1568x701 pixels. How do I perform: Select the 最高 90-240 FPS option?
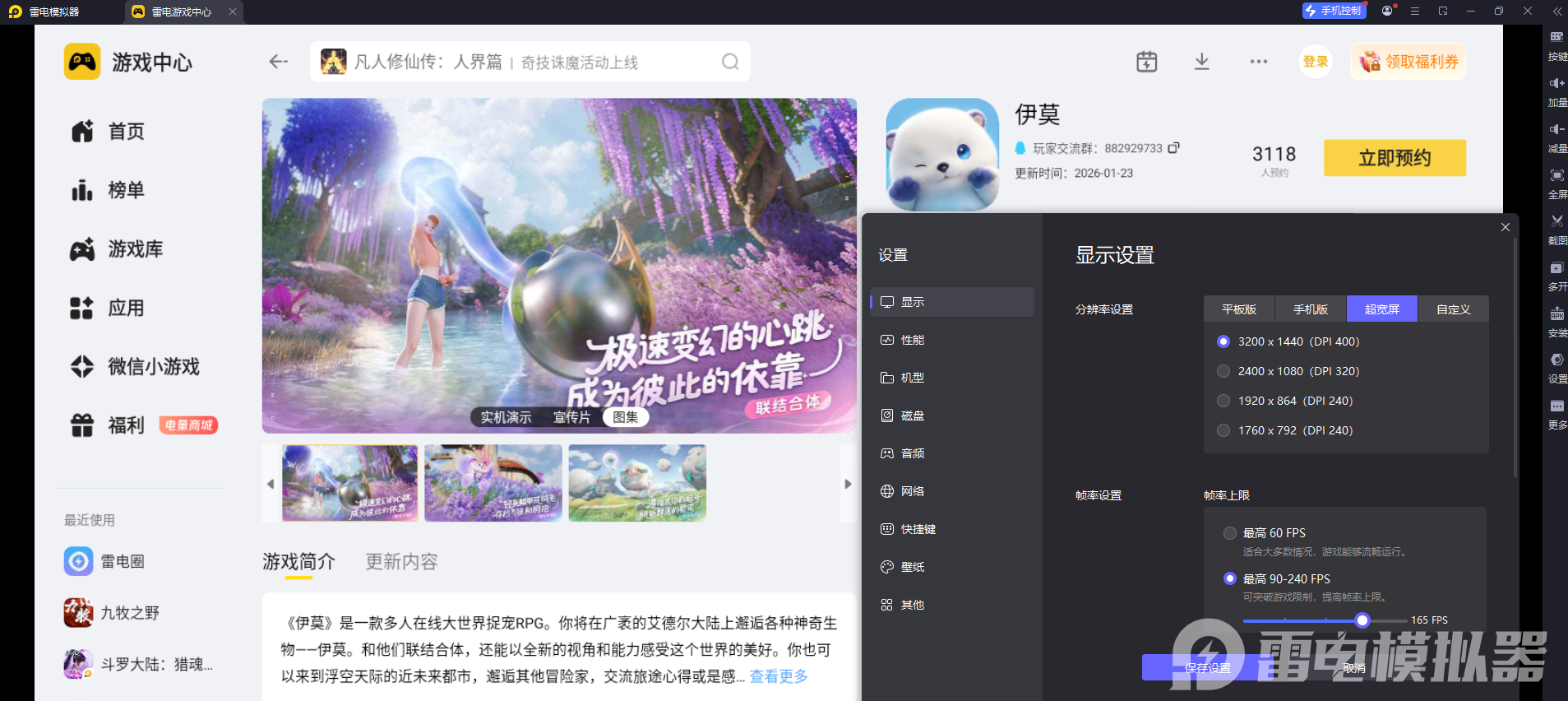(x=1230, y=578)
